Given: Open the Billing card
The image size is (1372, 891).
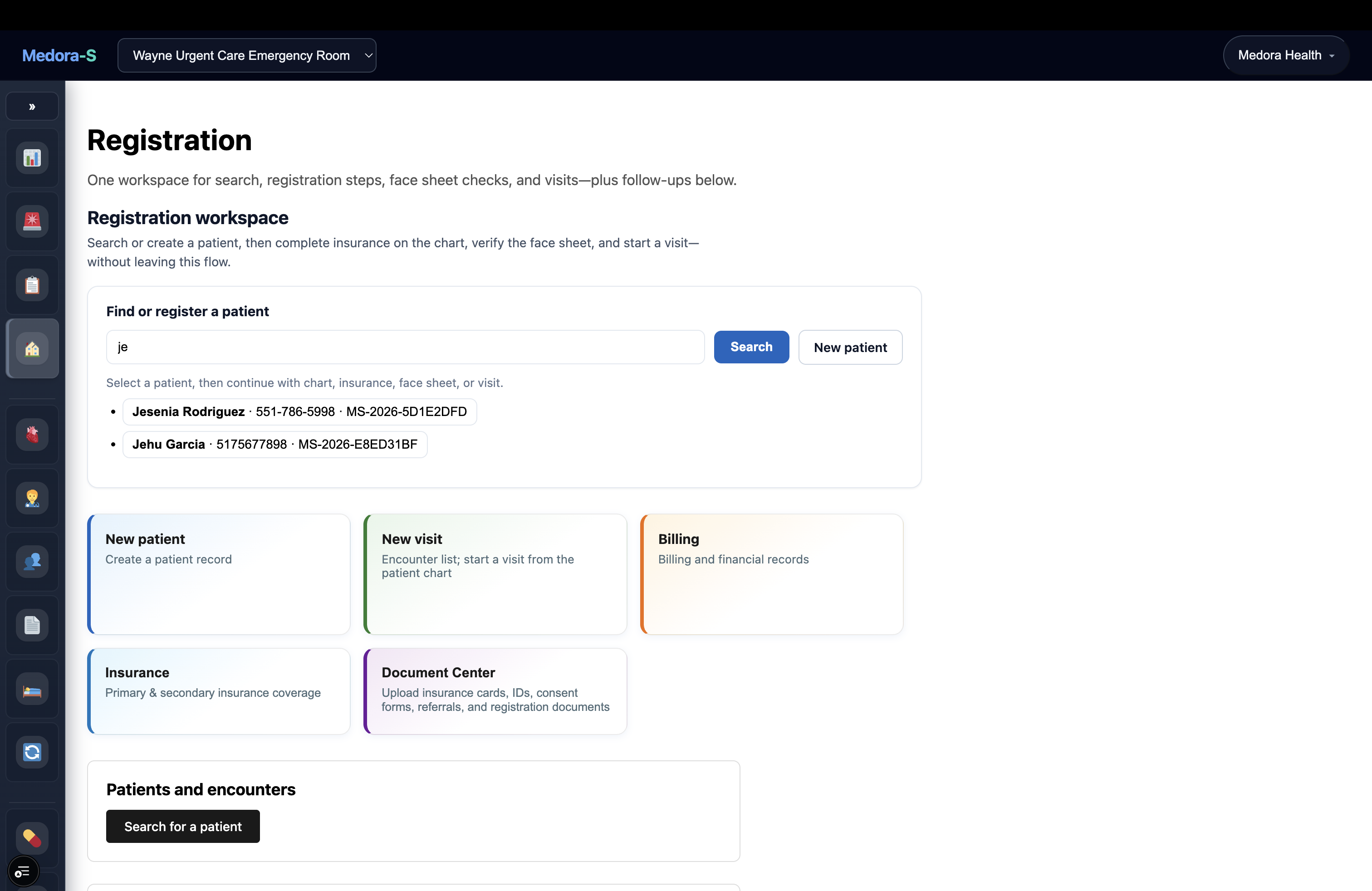Looking at the screenshot, I should click(x=771, y=574).
